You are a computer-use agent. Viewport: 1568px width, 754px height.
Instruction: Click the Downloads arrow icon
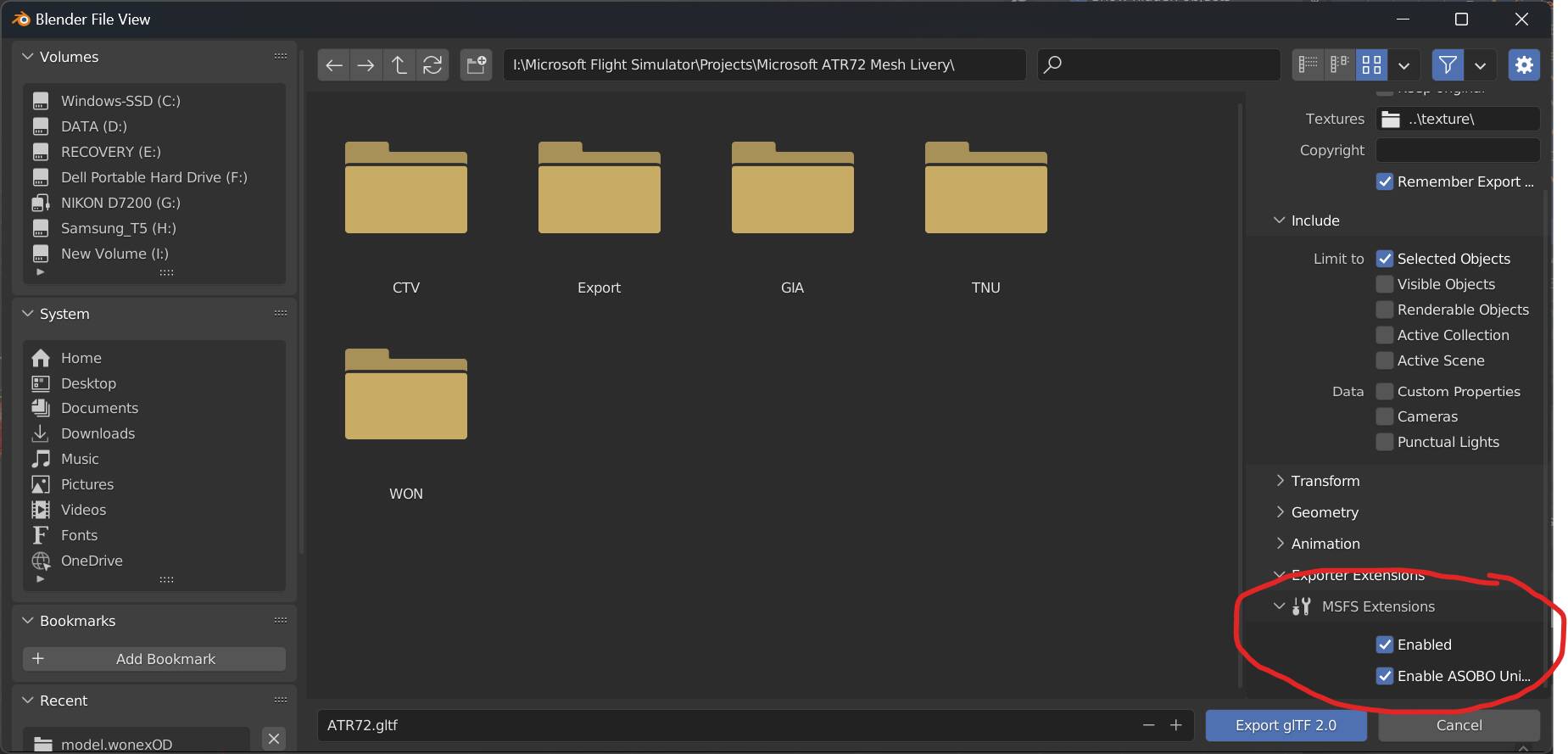pos(41,433)
